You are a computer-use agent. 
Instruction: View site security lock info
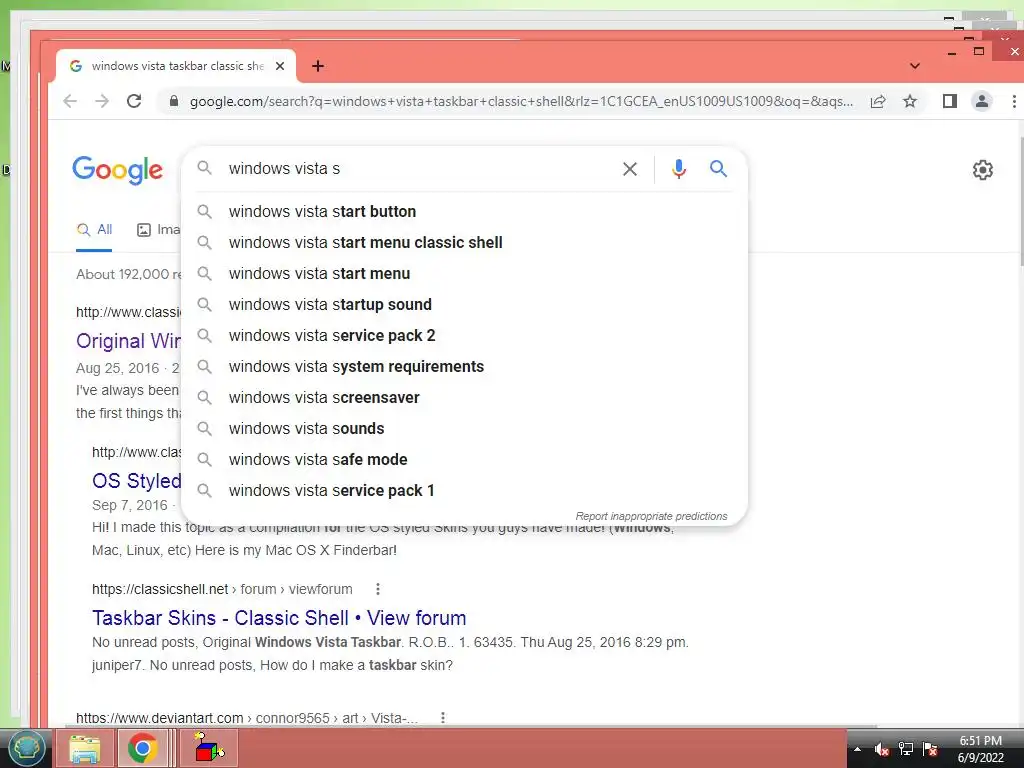click(174, 101)
